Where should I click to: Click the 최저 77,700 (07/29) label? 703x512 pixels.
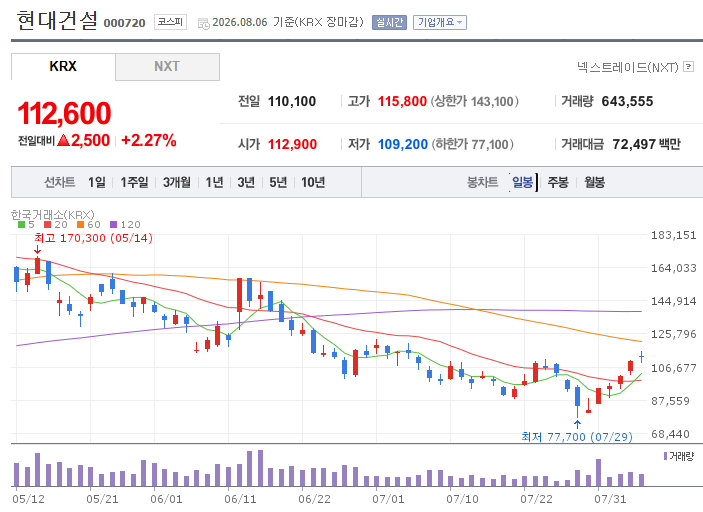577,436
